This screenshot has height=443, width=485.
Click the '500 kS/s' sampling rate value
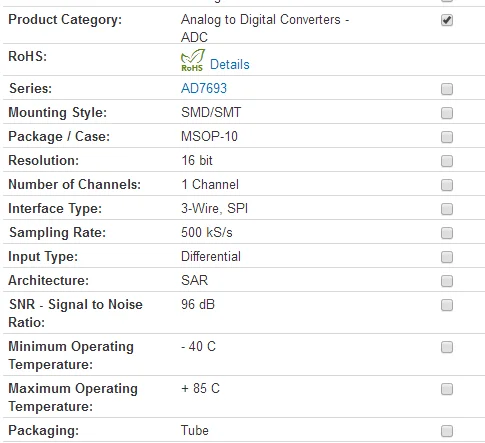pyautogui.click(x=207, y=232)
